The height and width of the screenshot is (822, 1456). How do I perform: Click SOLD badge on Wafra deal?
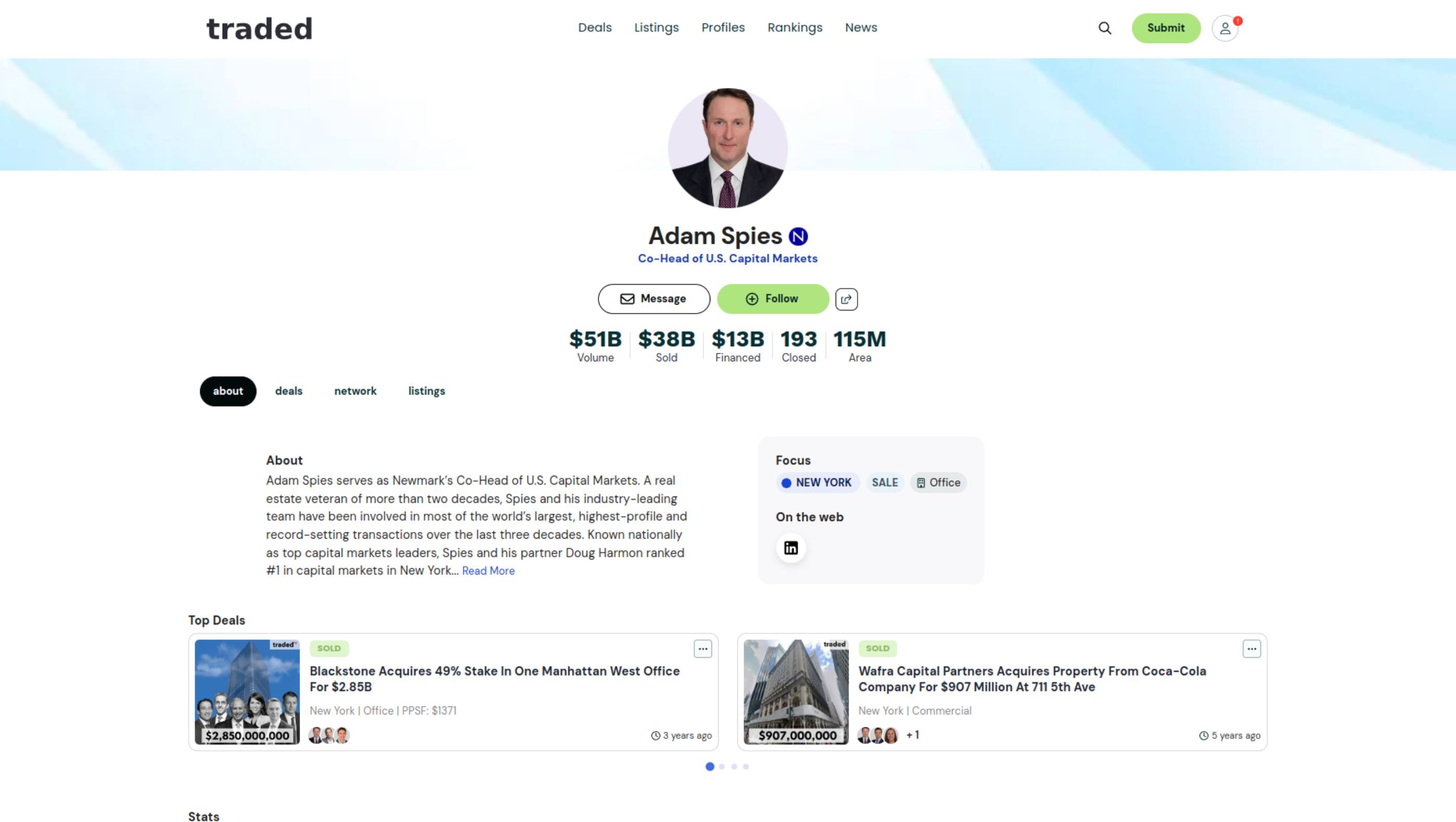[878, 648]
